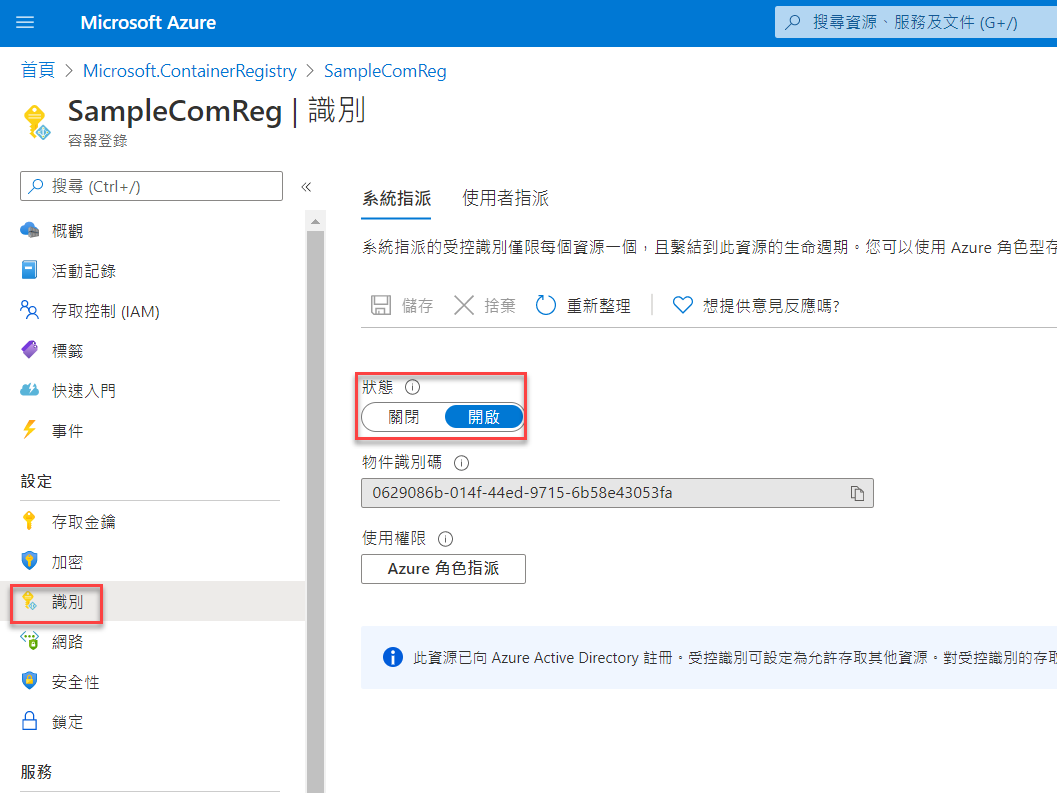Select 開啟 on the status toggle
Image resolution: width=1057 pixels, height=793 pixels.
tap(484, 417)
